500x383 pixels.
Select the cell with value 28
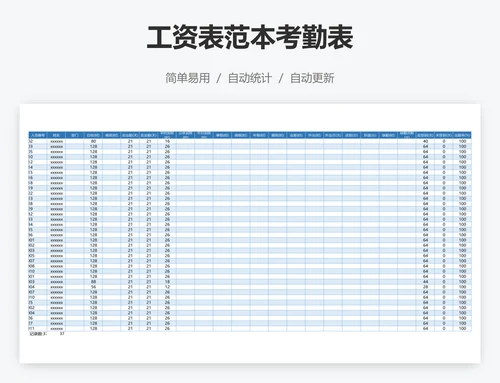425,287
